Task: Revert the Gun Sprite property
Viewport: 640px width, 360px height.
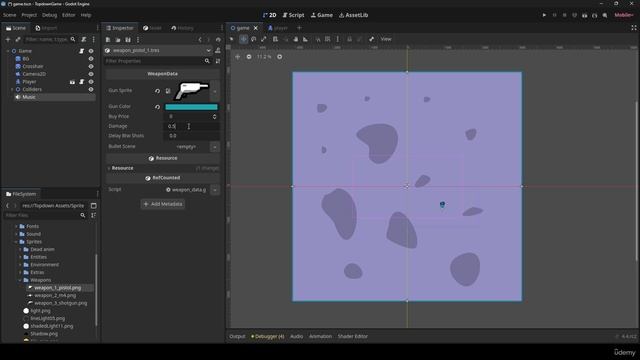Action: point(157,91)
